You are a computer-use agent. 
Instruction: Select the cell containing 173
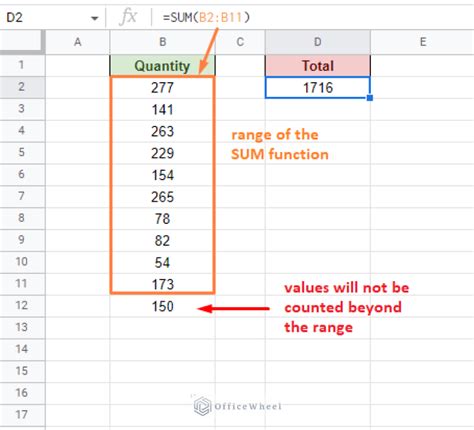point(162,284)
